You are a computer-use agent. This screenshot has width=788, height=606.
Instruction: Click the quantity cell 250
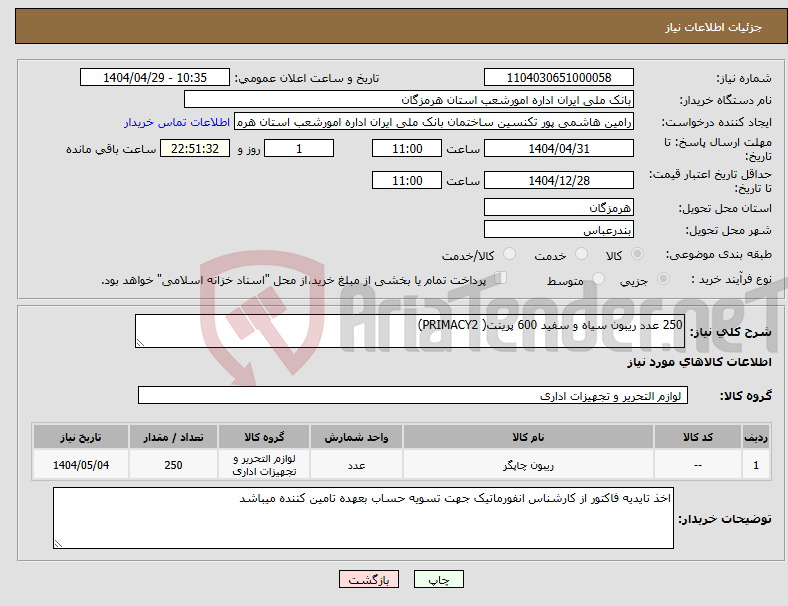[x=173, y=465]
